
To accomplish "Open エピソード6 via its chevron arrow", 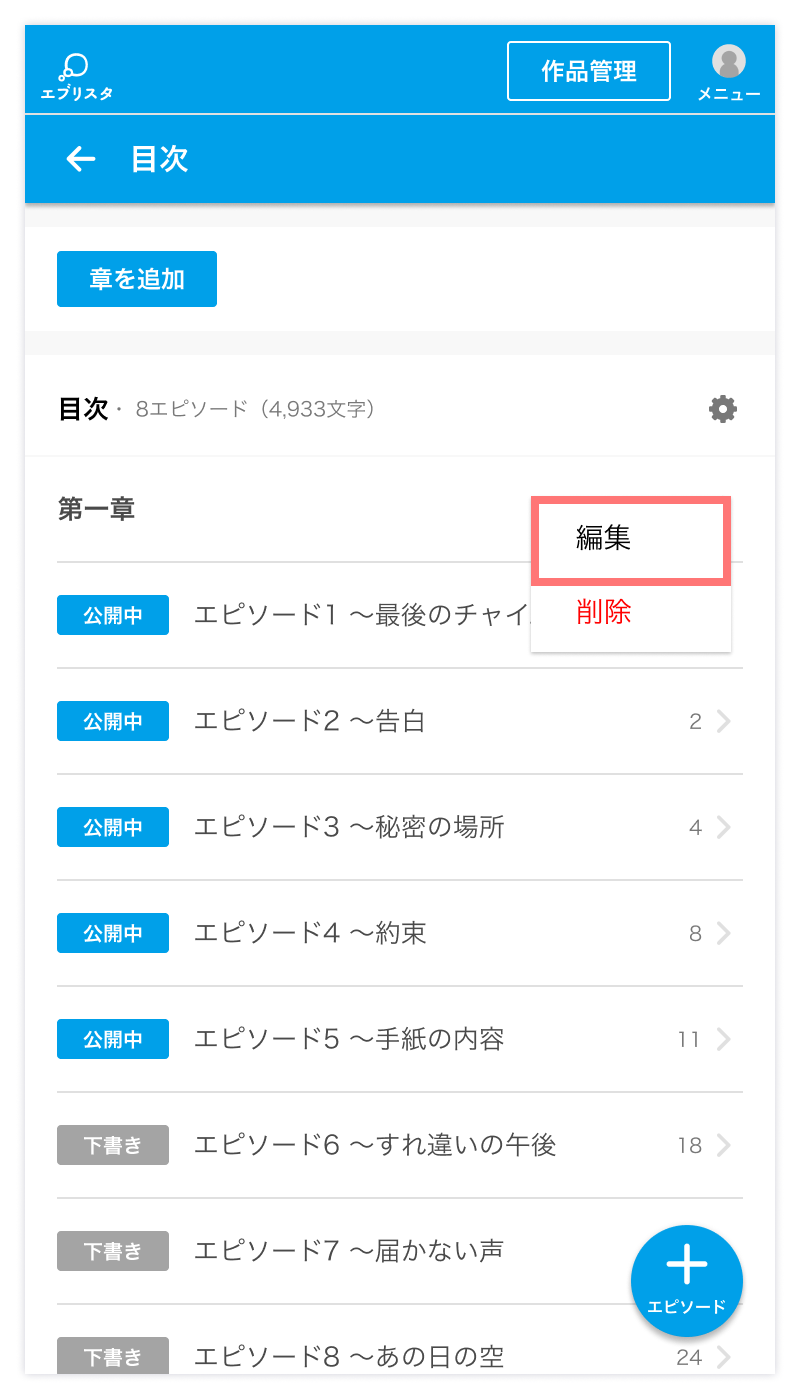I will [x=724, y=1145].
